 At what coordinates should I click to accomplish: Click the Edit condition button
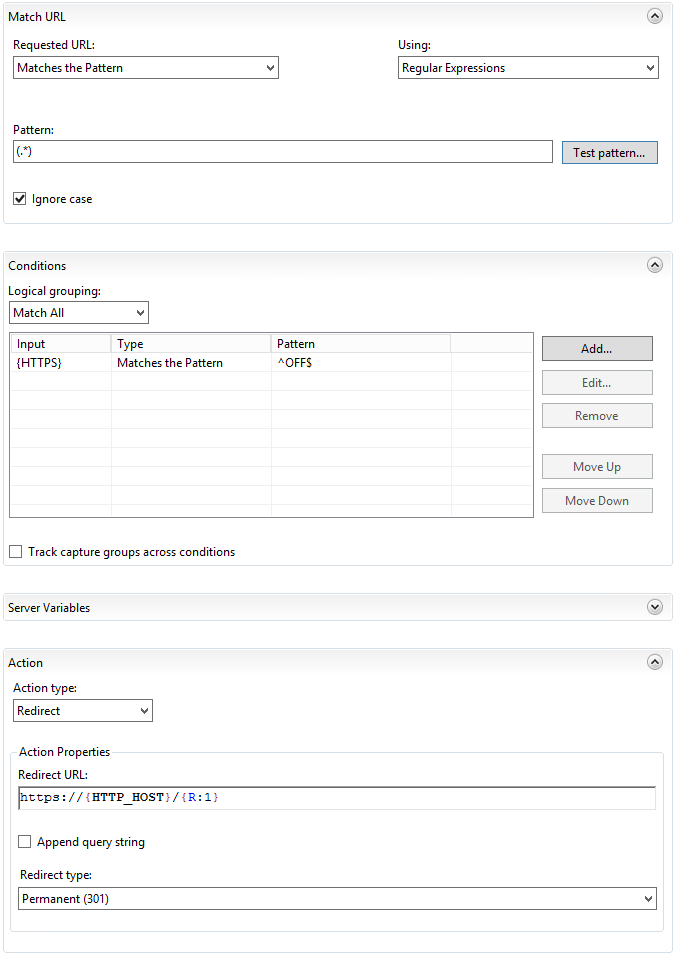pos(597,383)
